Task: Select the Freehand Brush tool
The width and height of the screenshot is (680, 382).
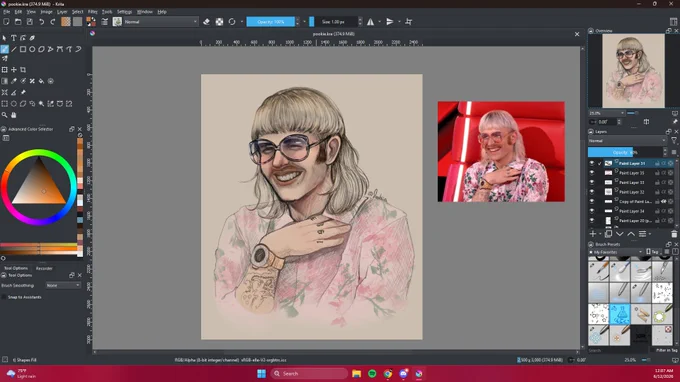Action: coord(4,49)
